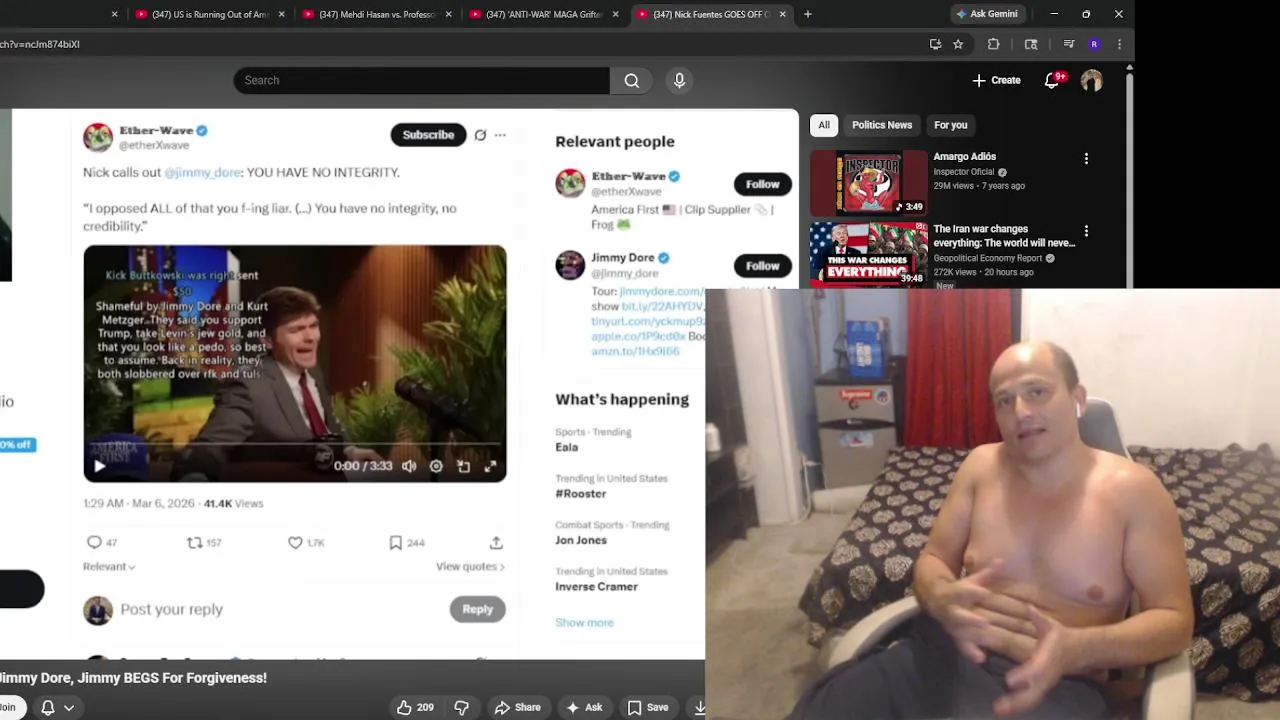Open the Eala trending topic
This screenshot has height=720, width=1280.
[567, 447]
